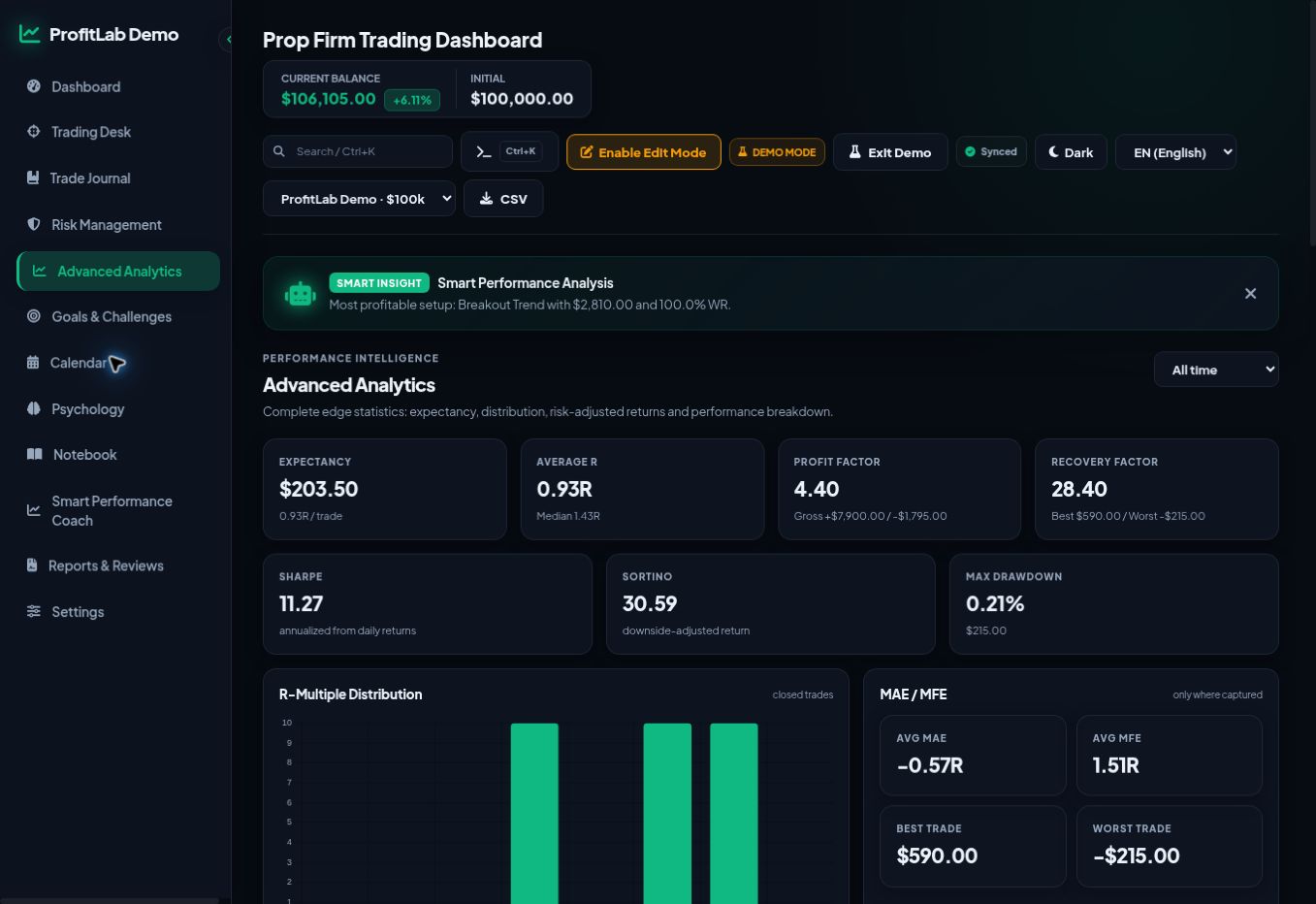
Task: Click the Exit Demo button
Action: click(890, 152)
